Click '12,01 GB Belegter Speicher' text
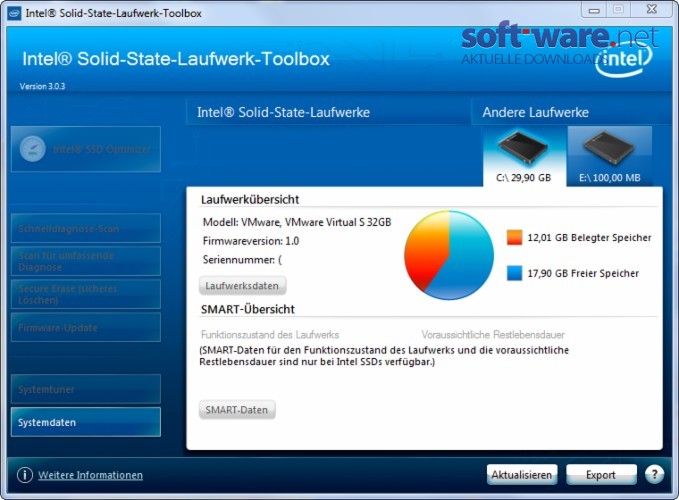The width and height of the screenshot is (679, 500). pyautogui.click(x=589, y=237)
